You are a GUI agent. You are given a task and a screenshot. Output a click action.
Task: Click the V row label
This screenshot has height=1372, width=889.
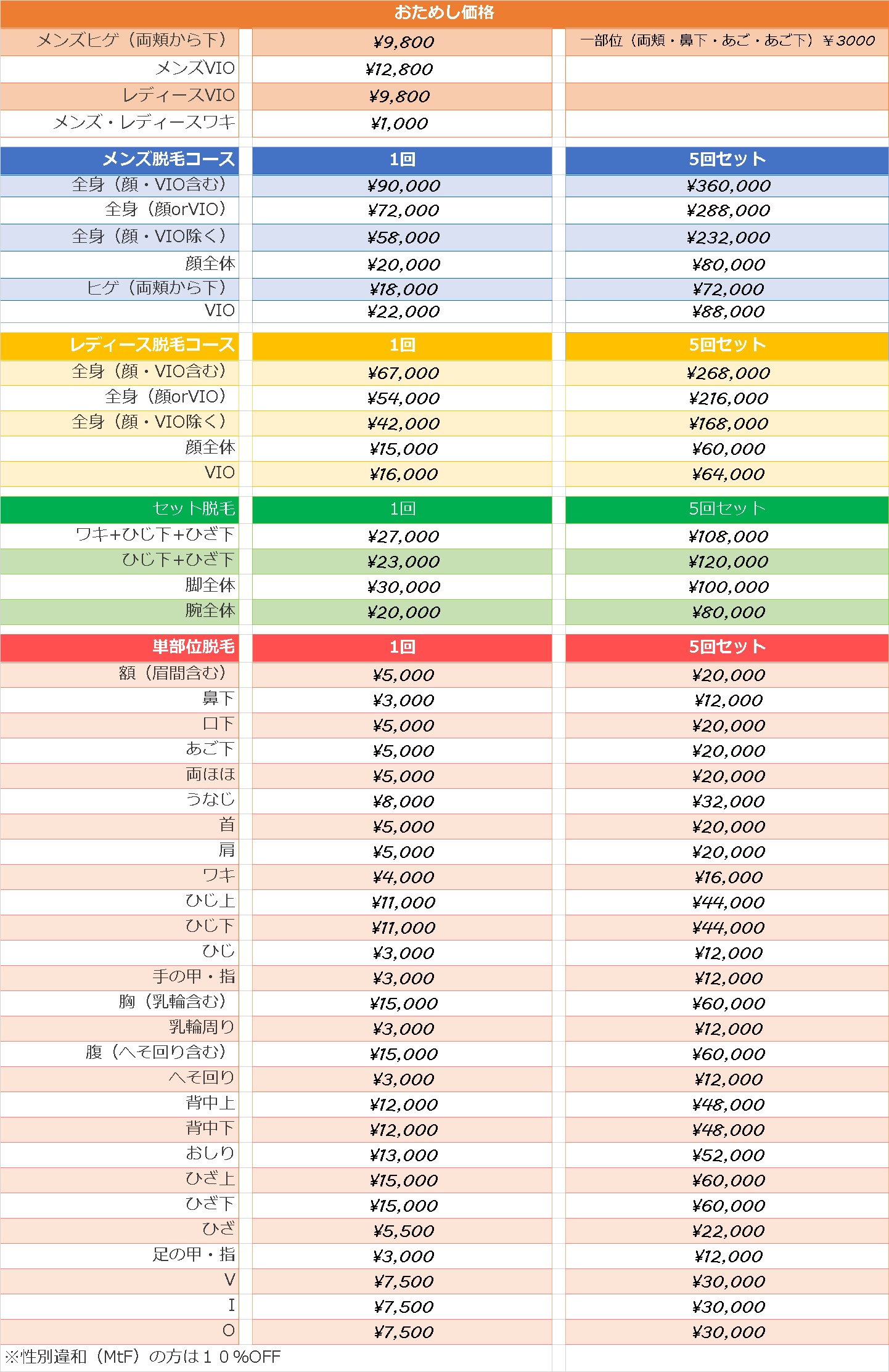[229, 1280]
